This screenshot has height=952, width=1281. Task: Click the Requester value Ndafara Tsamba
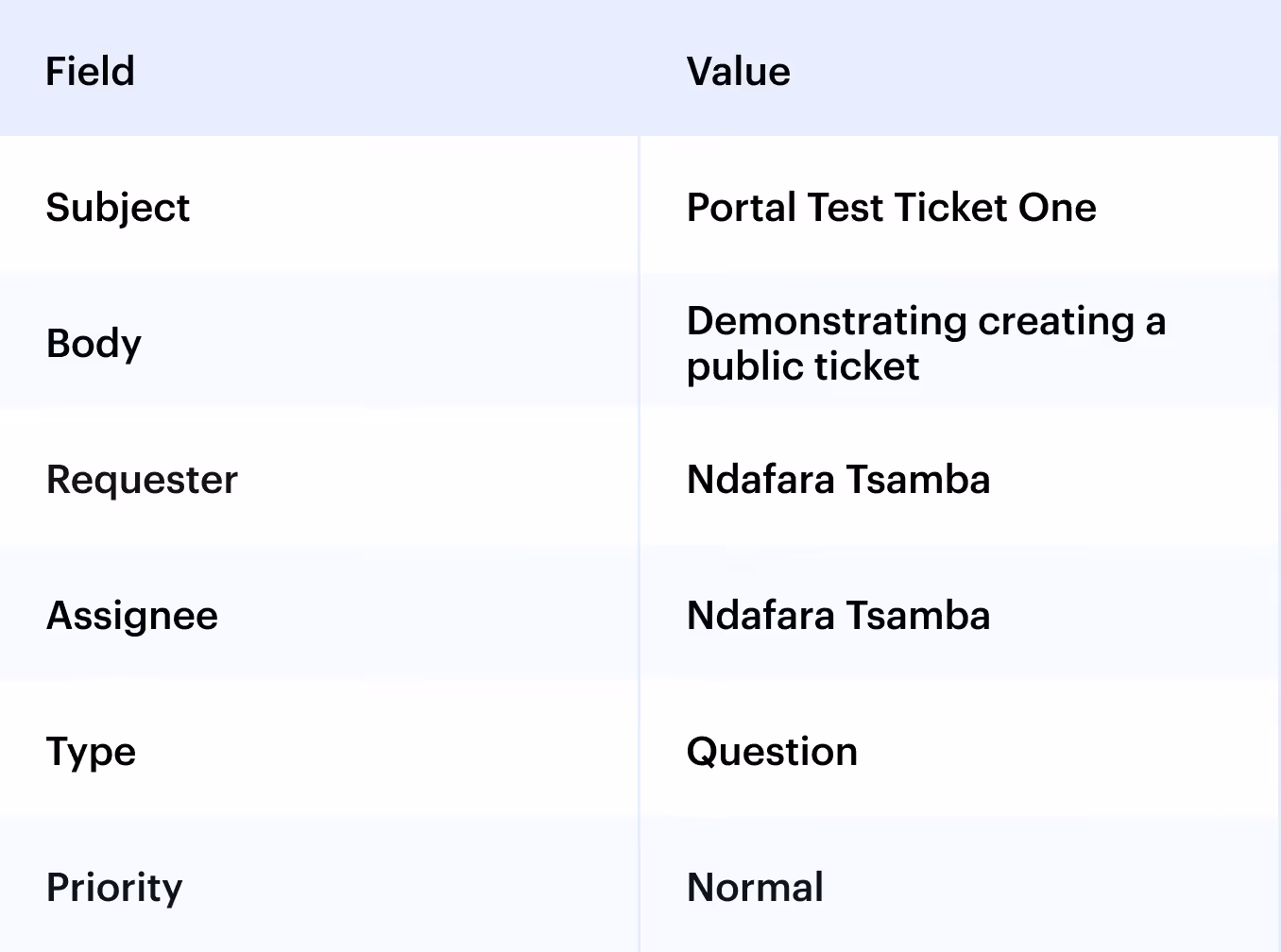(x=838, y=479)
